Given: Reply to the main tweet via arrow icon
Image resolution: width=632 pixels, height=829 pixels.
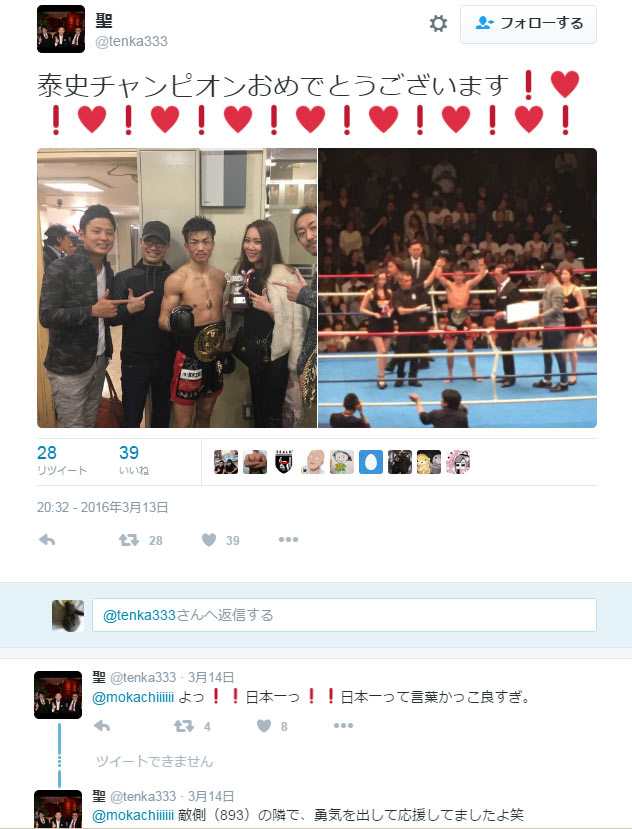Looking at the screenshot, I should tap(47, 540).
